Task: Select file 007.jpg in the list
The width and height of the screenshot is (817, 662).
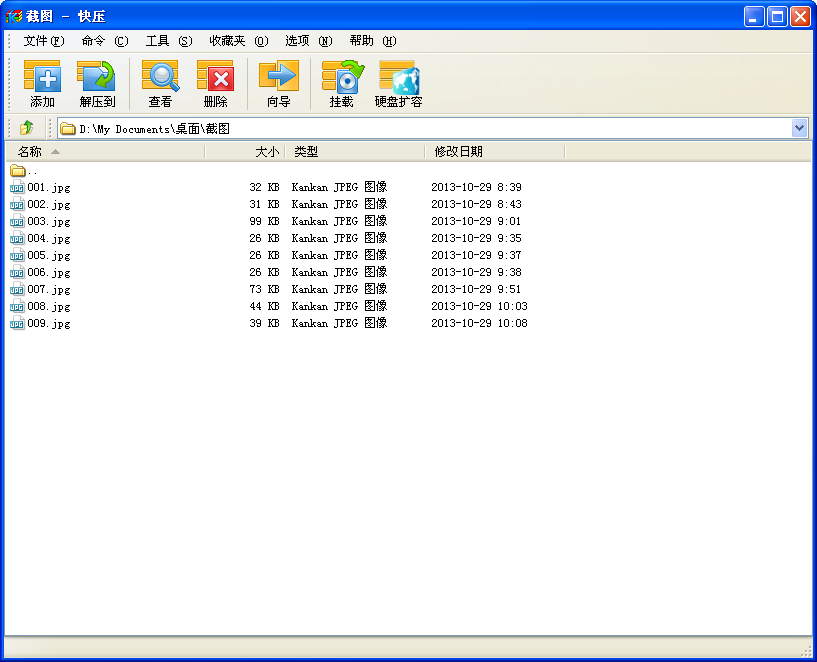Action: (48, 289)
